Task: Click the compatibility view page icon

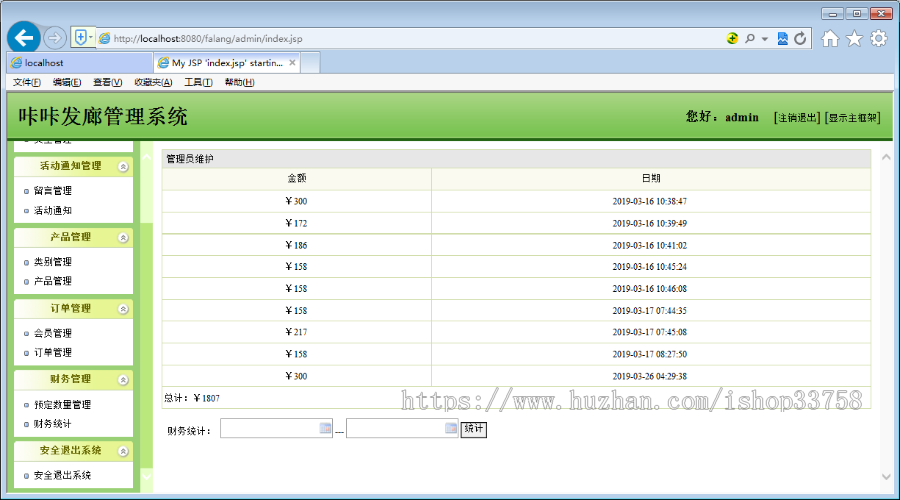Action: tap(782, 38)
